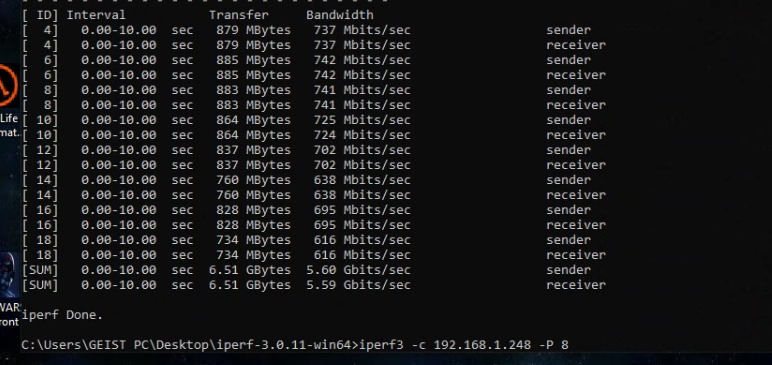Open the Half-Life desktop icon with orange lambda

point(9,87)
